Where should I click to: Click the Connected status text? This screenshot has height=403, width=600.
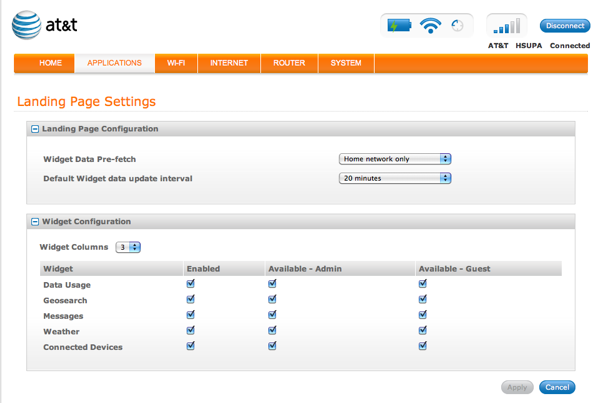tap(570, 46)
